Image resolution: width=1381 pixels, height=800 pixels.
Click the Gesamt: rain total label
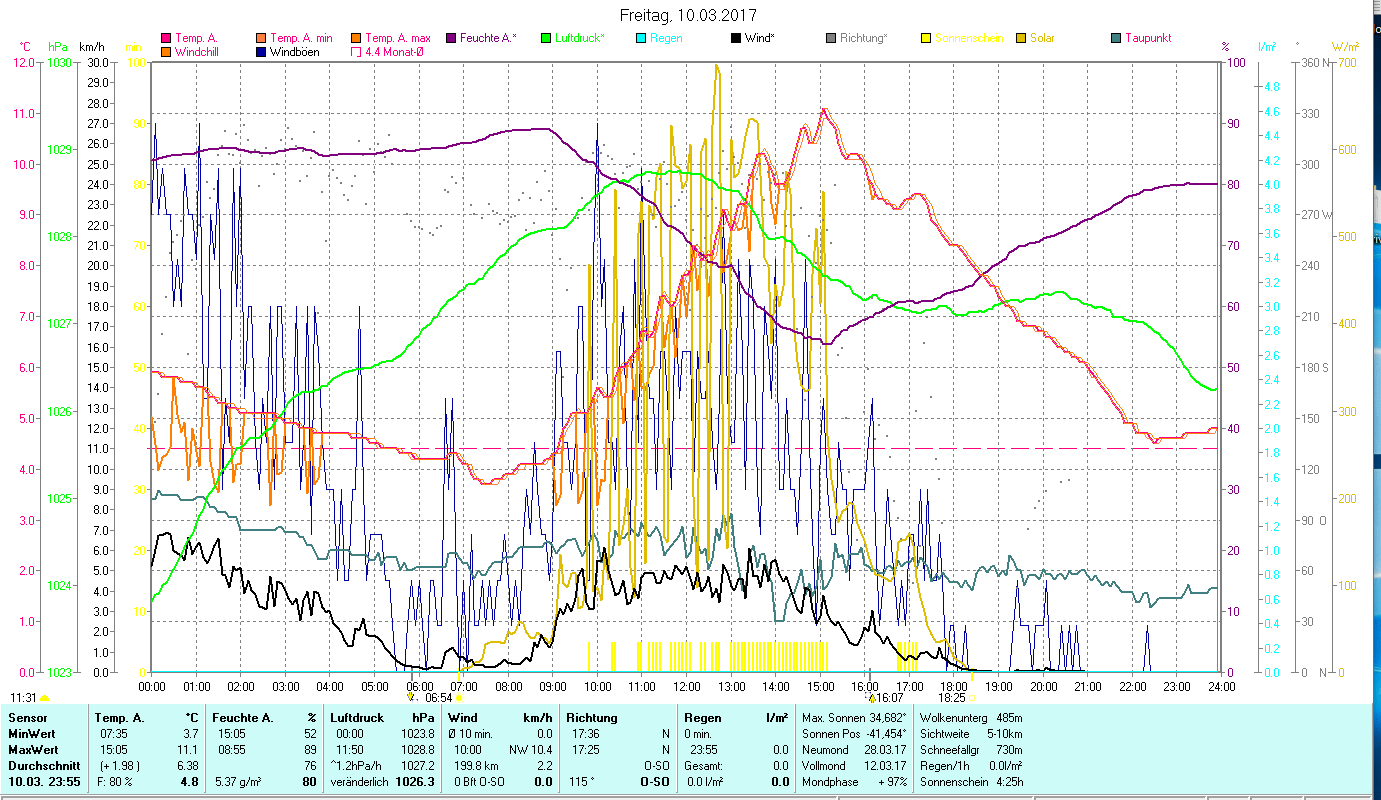pyautogui.click(x=704, y=766)
